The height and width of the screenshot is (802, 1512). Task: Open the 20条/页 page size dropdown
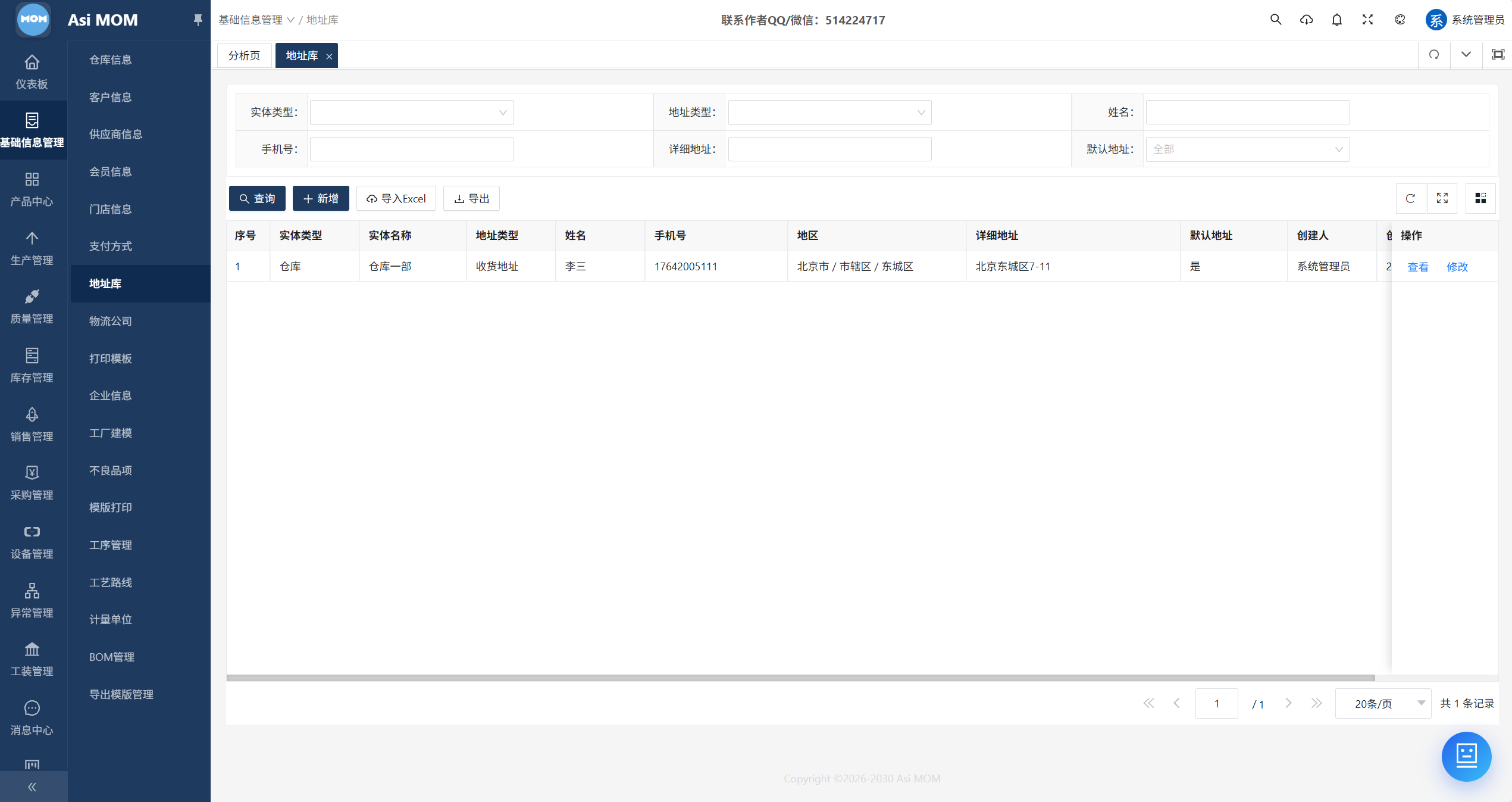tap(1383, 704)
